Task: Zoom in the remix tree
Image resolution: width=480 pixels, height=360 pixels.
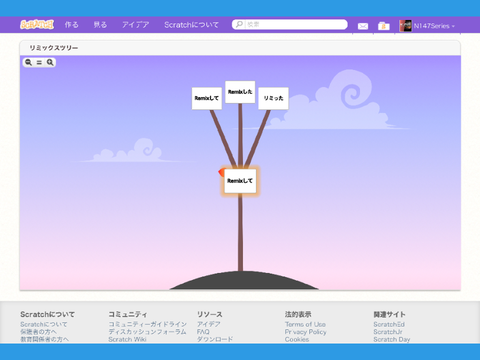Action: 50,62
